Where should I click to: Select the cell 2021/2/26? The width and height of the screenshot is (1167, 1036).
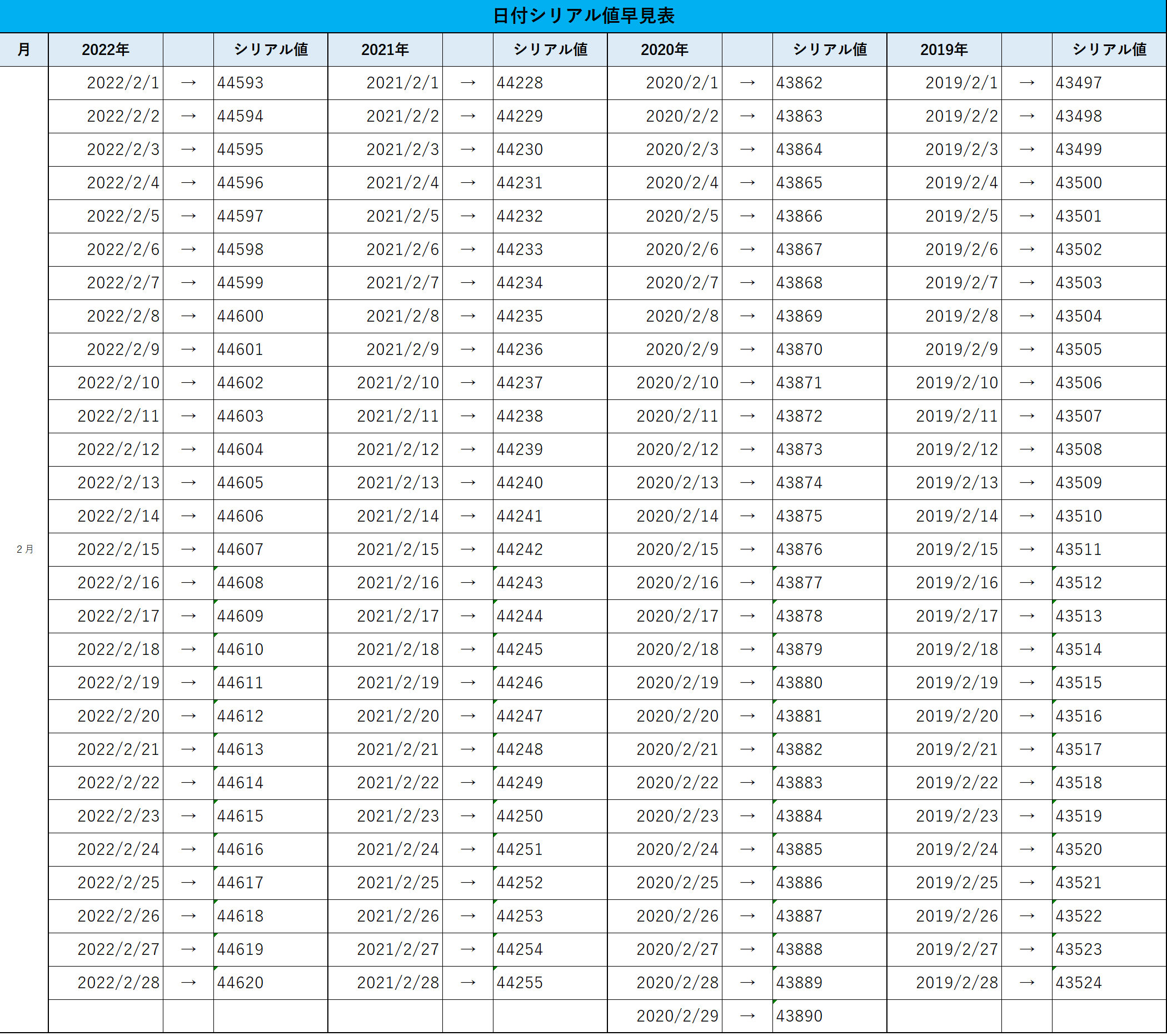tap(385, 917)
